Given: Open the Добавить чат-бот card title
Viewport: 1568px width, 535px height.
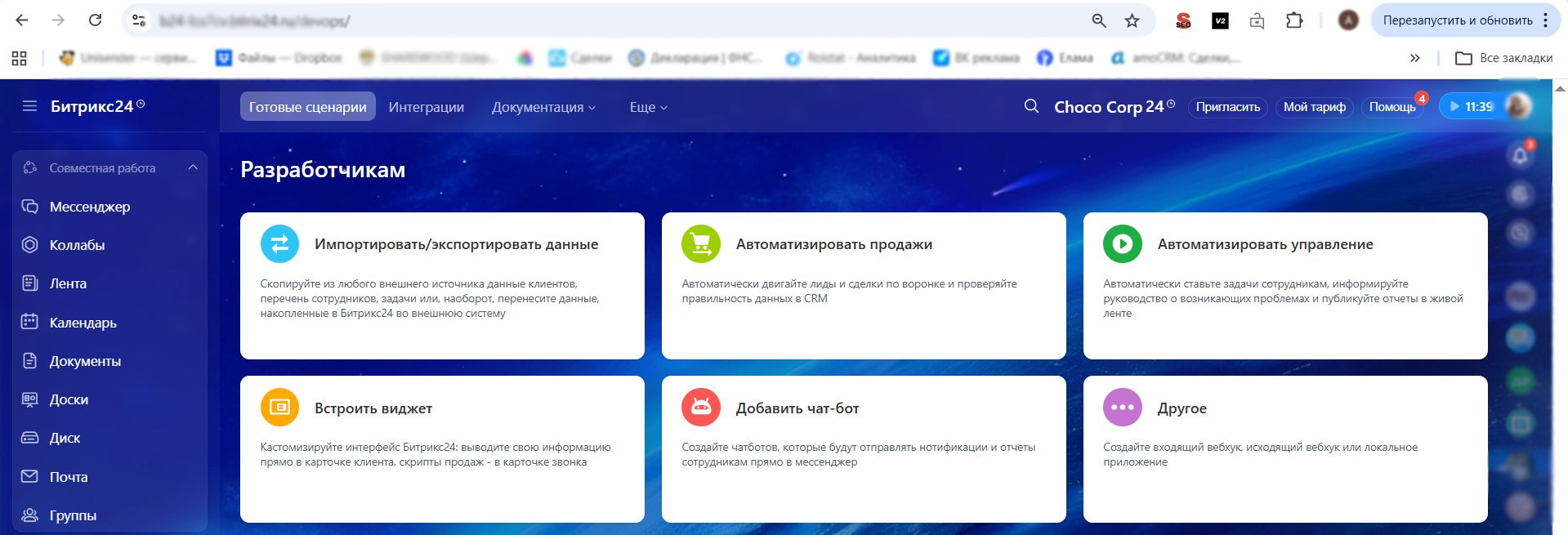Looking at the screenshot, I should click(797, 408).
